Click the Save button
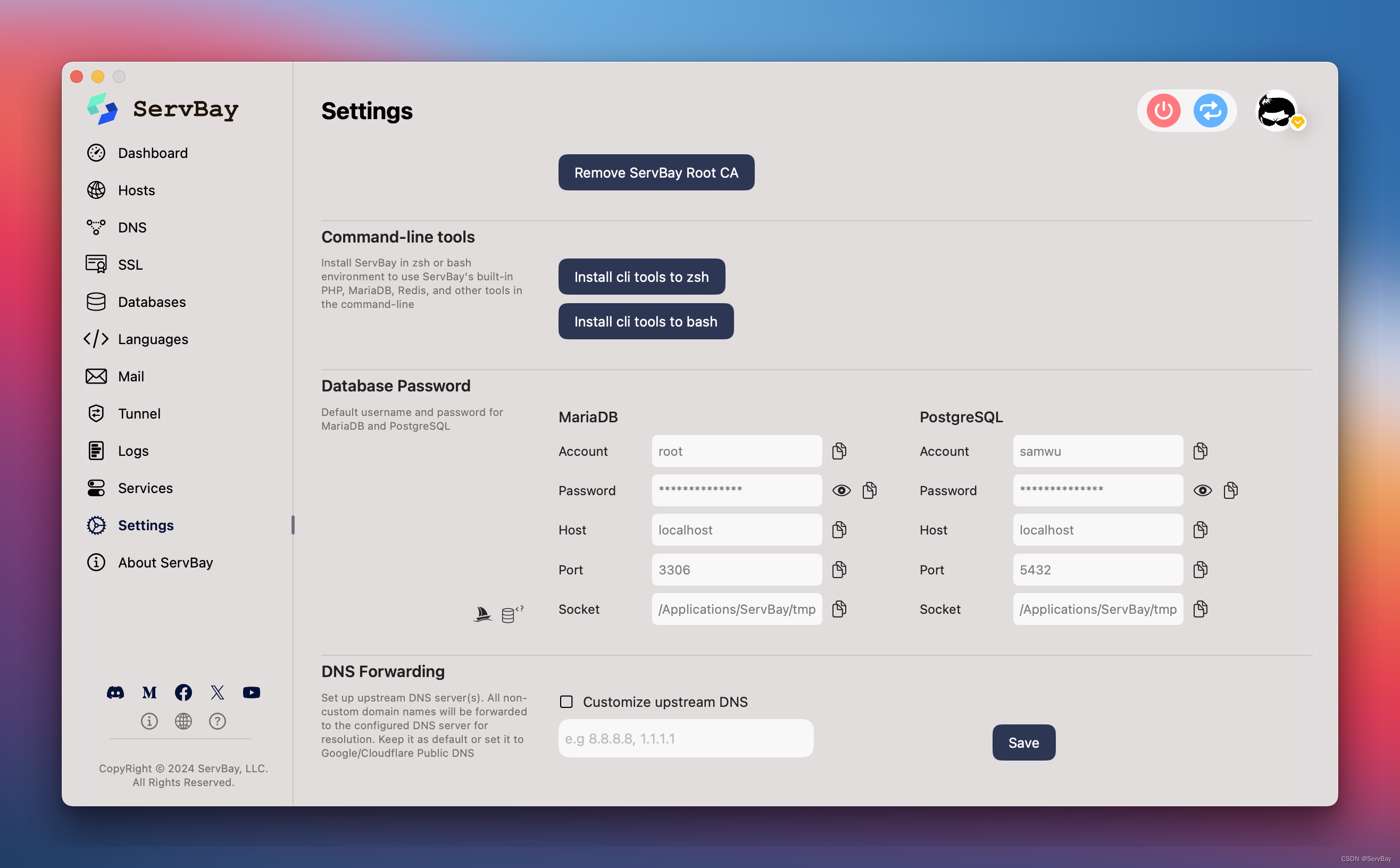The width and height of the screenshot is (1400, 868). click(1023, 742)
